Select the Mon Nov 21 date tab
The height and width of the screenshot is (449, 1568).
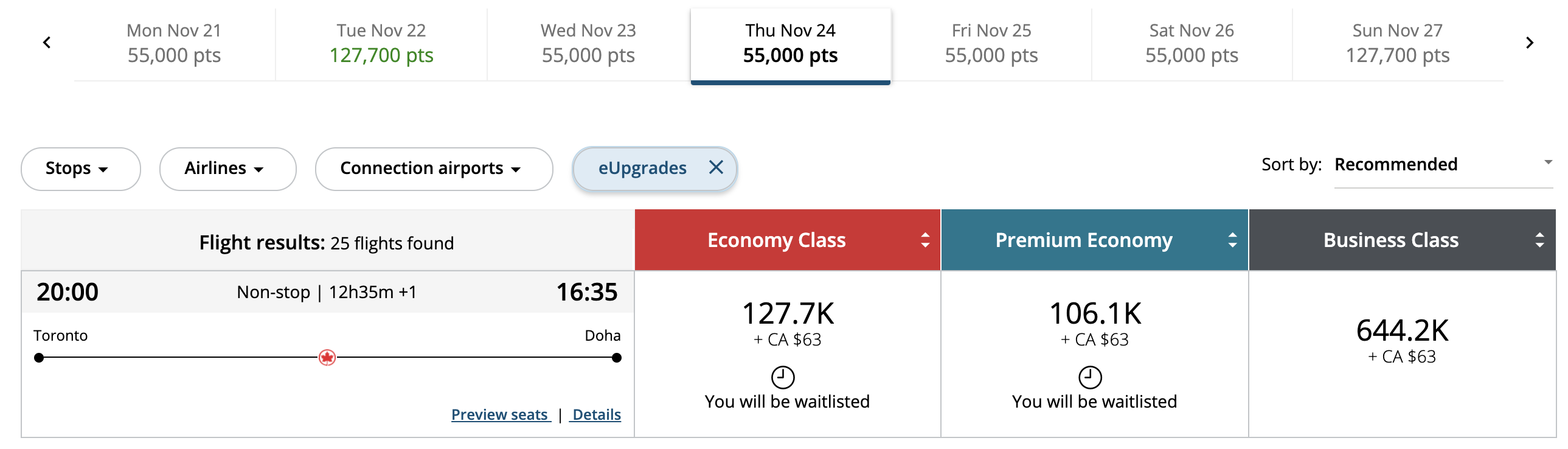tap(174, 43)
